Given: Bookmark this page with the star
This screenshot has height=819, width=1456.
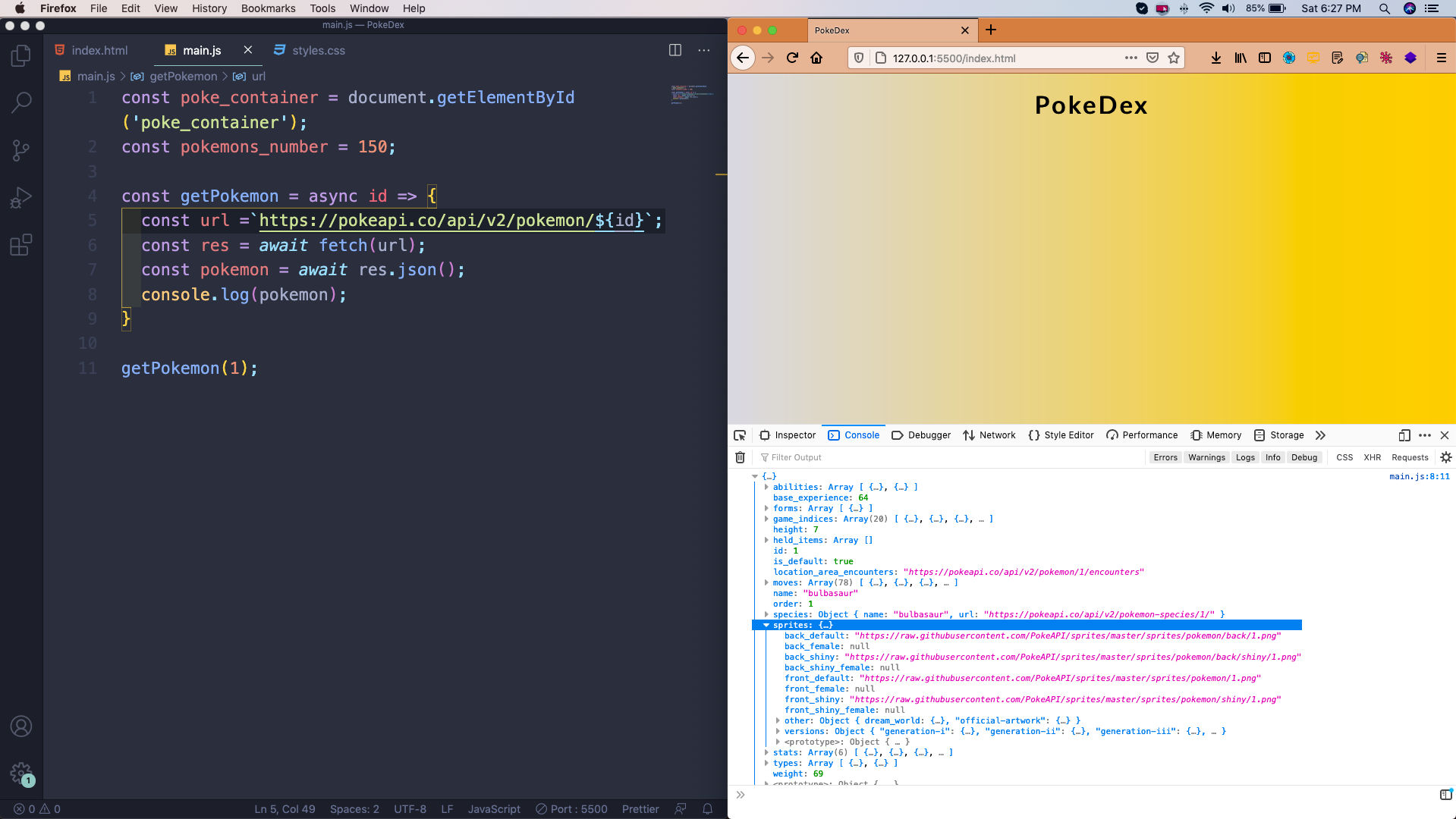Looking at the screenshot, I should coord(1174,58).
